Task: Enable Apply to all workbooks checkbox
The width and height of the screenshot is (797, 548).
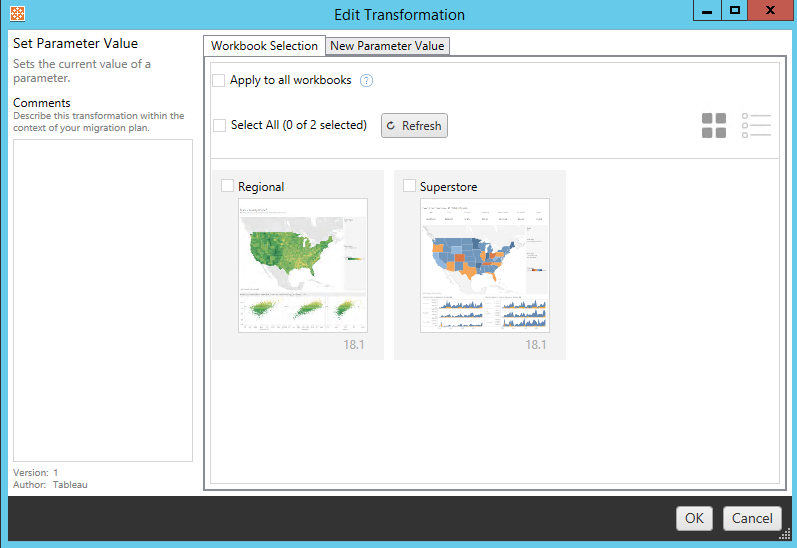Action: (219, 81)
